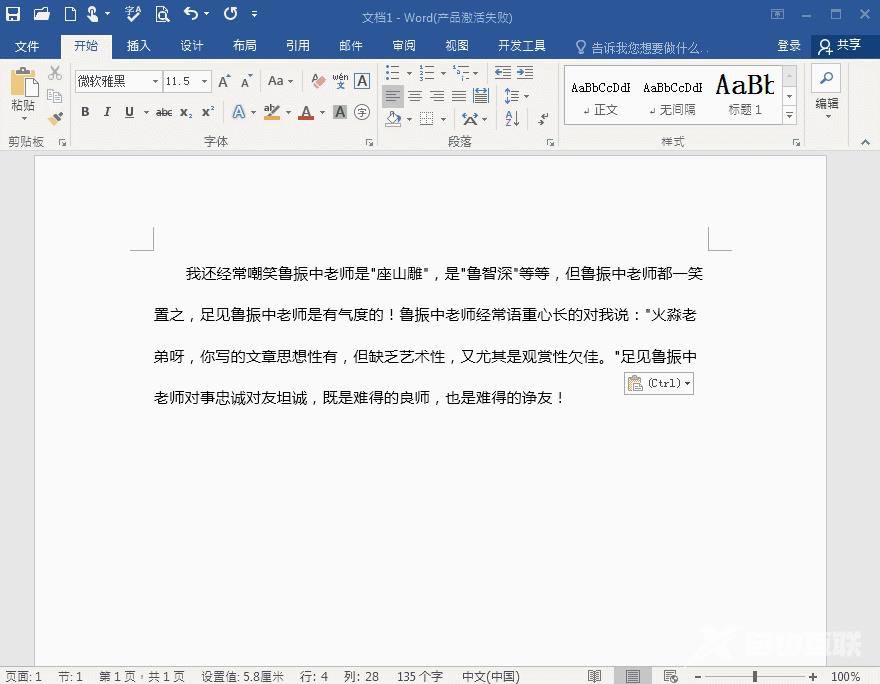Viewport: 880px width, 684px height.
Task: Expand the Paste Options (Ctrl) dropdown
Action: pyautogui.click(x=688, y=384)
